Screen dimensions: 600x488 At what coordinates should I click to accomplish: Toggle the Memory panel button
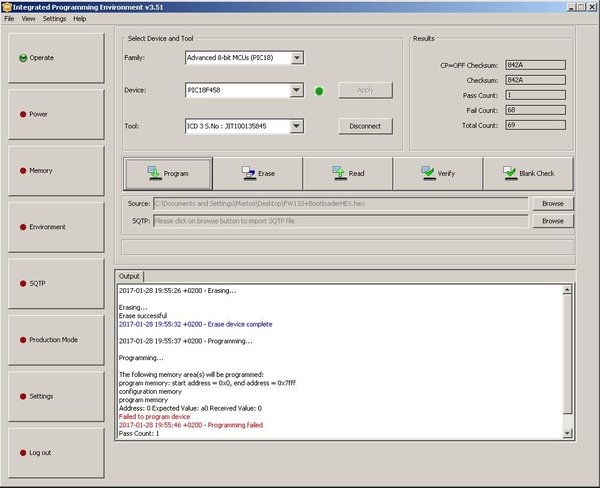(x=56, y=171)
